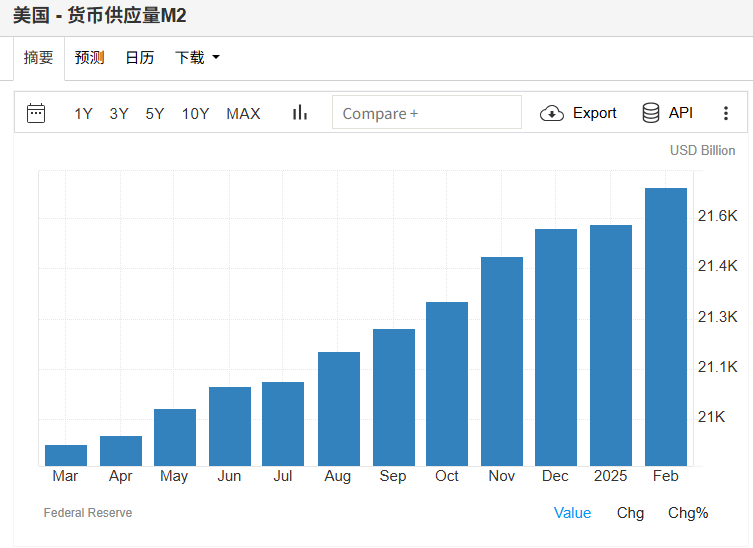This screenshot has height=548, width=753.
Task: Click the Feb bar in chart
Action: [x=666, y=327]
